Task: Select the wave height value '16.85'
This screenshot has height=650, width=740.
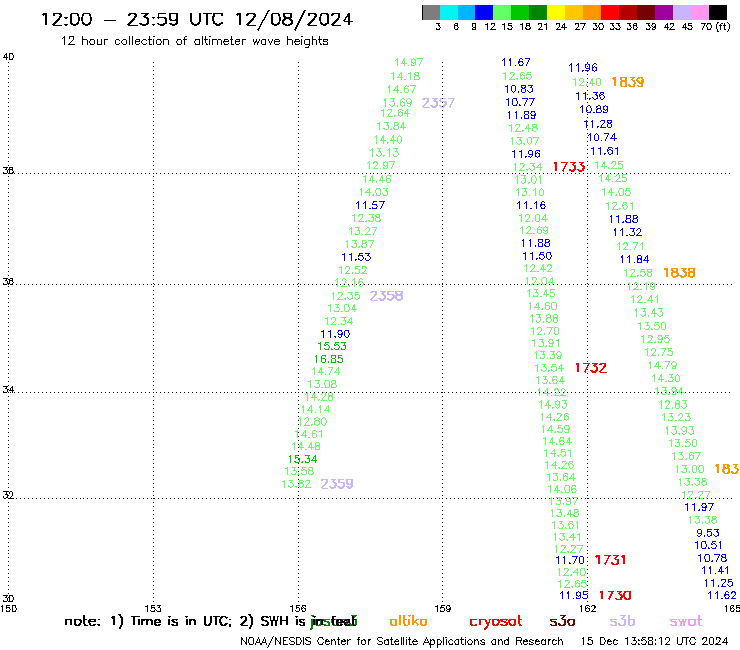Action: (328, 359)
